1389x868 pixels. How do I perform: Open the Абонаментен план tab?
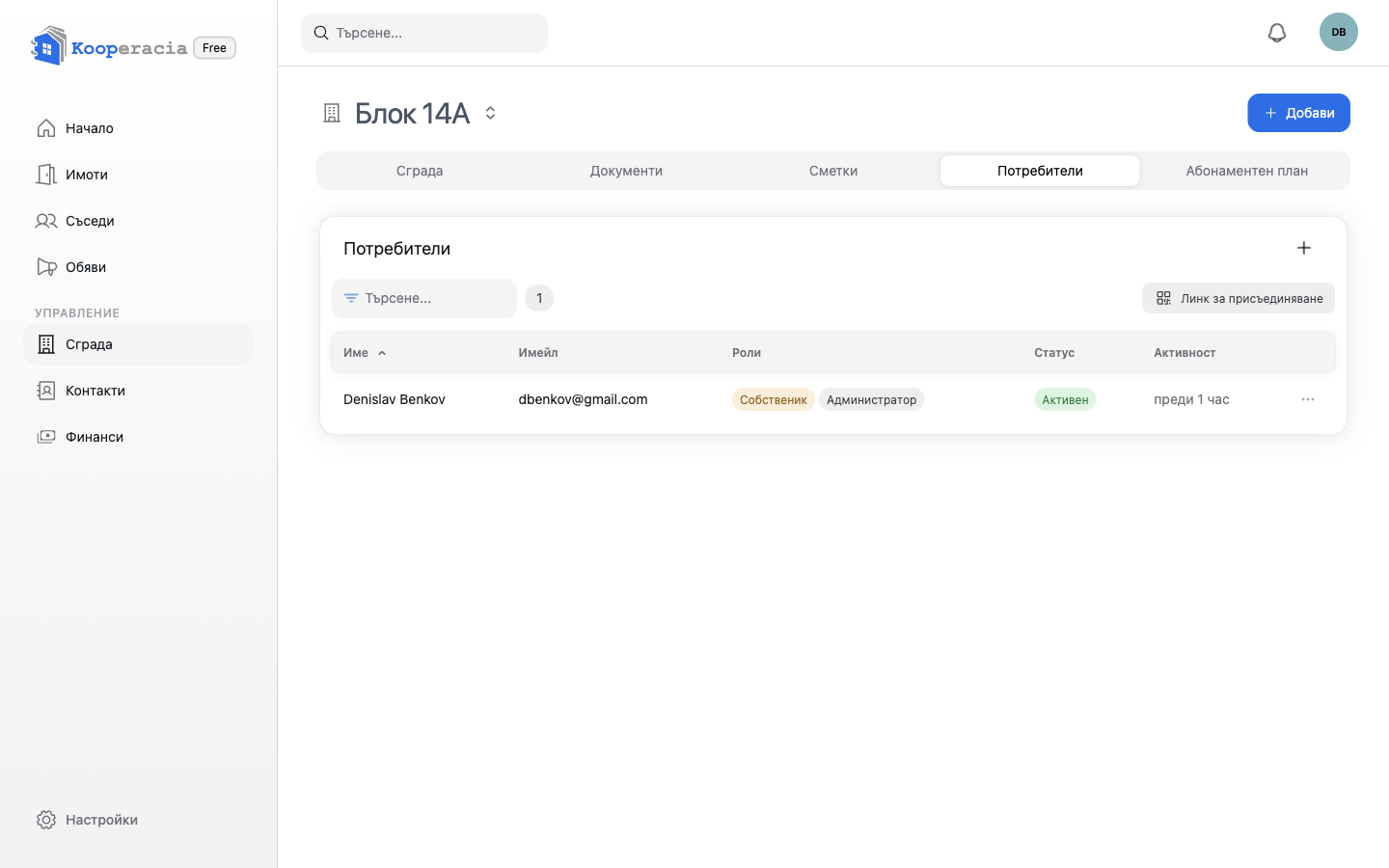coord(1246,171)
